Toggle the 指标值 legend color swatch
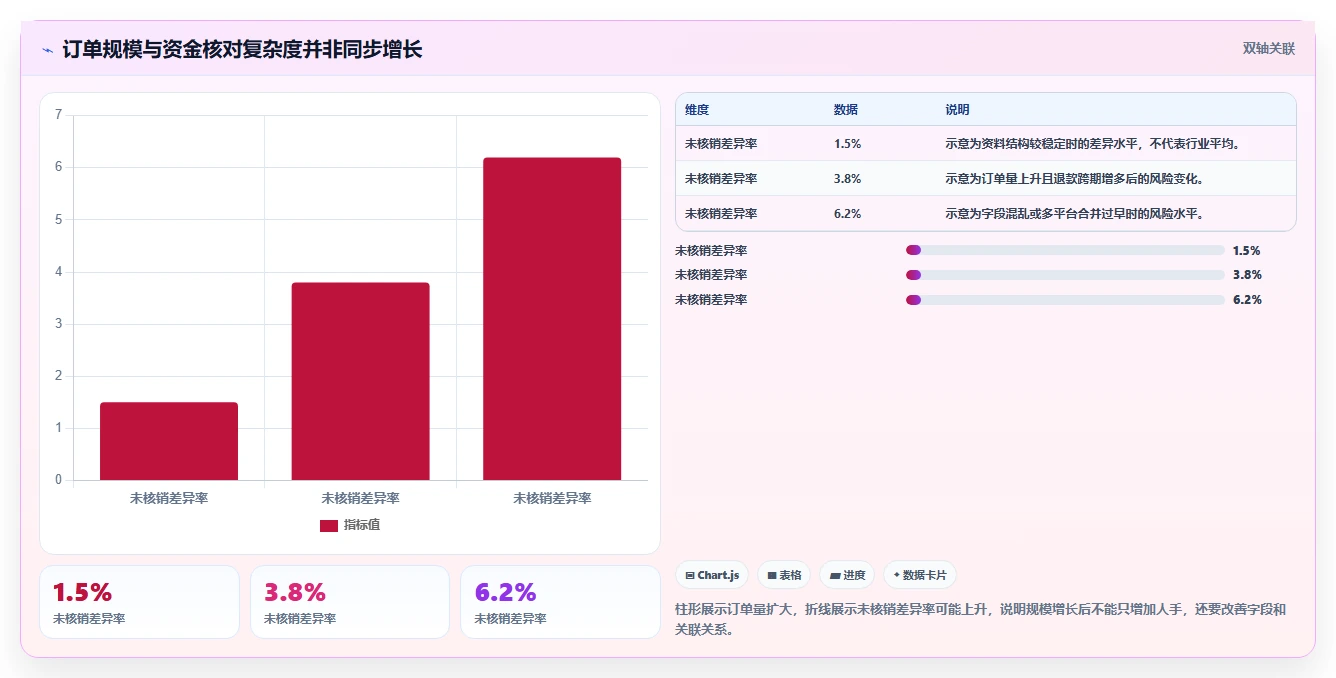Image resolution: width=1336 pixels, height=678 pixels. 329,526
